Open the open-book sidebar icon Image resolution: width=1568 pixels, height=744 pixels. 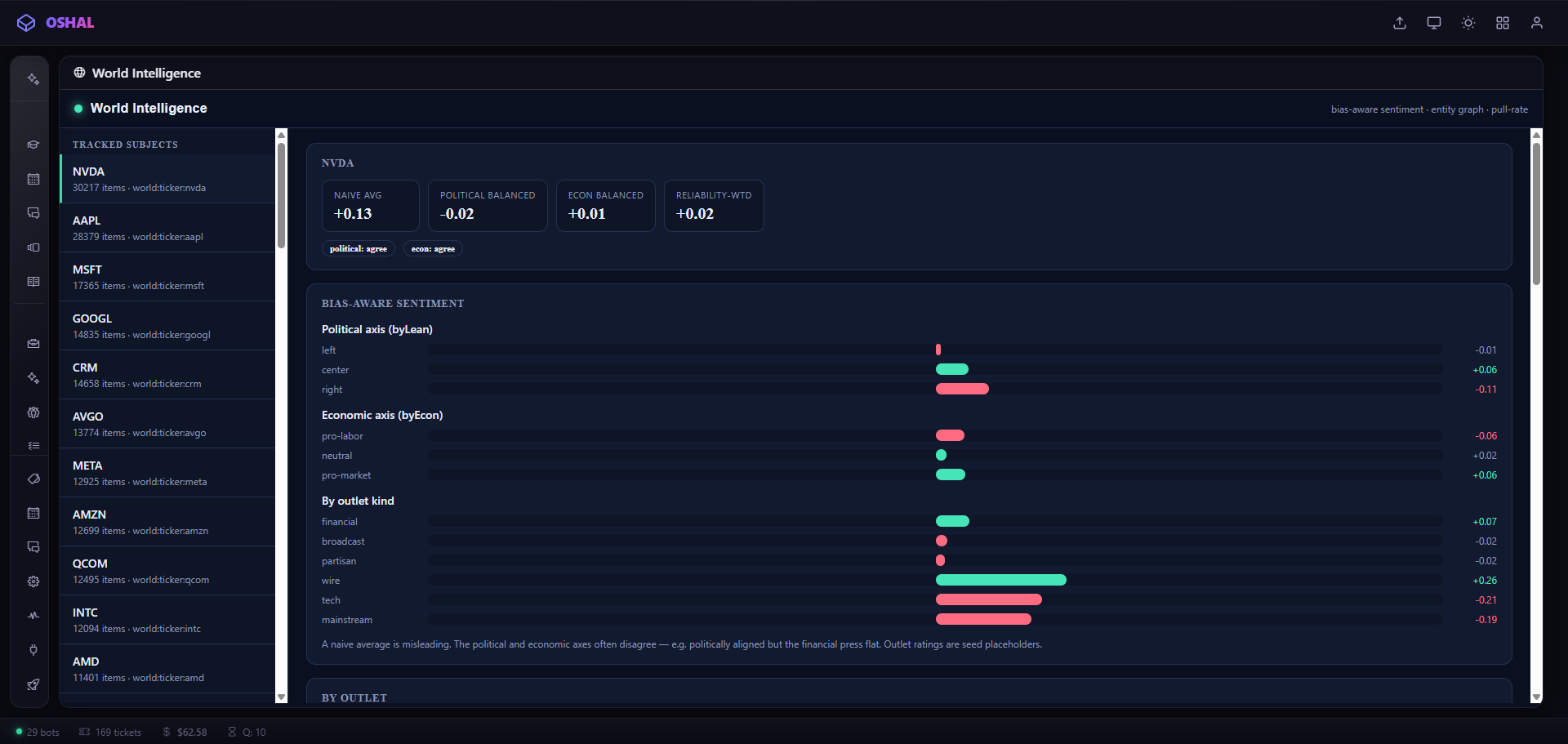pos(33,282)
